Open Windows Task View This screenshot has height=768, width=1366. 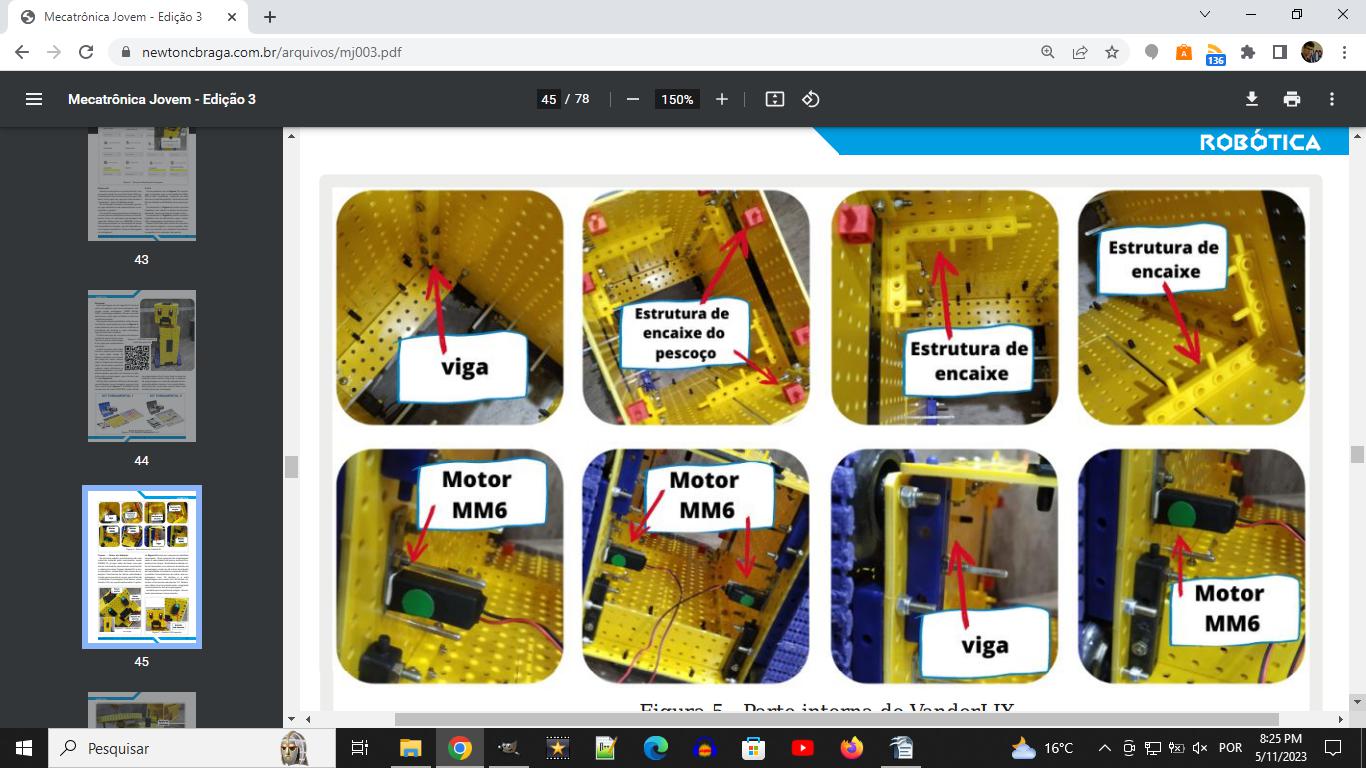click(x=360, y=748)
